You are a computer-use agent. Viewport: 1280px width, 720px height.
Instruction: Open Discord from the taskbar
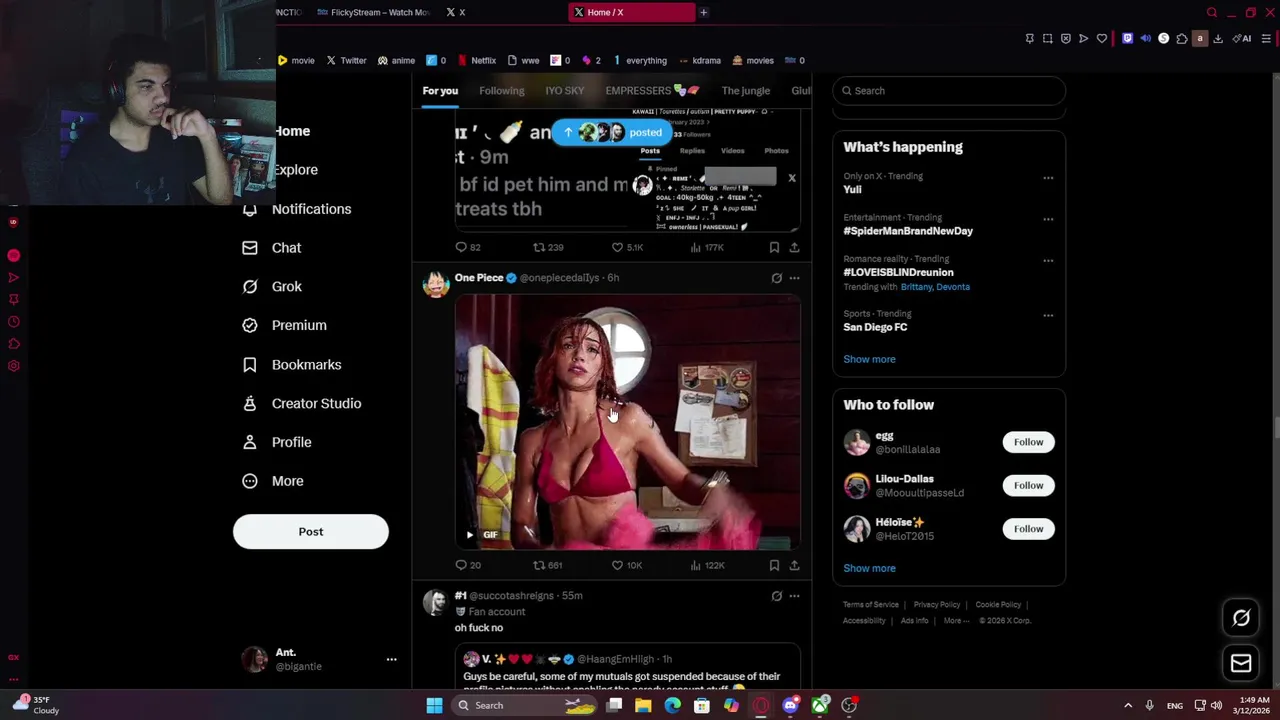pos(790,706)
